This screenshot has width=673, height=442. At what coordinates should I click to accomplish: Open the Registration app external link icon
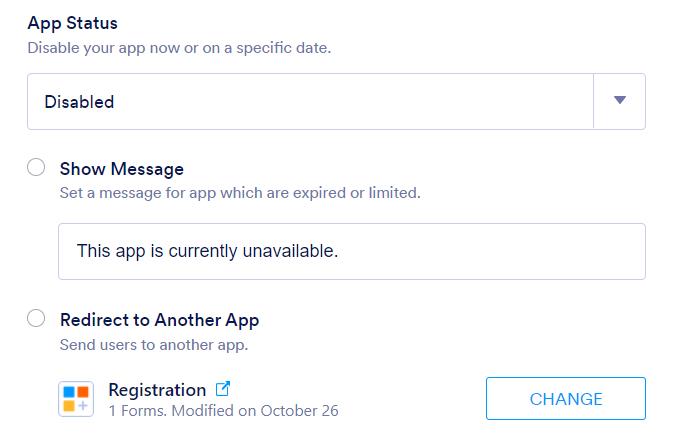point(223,389)
